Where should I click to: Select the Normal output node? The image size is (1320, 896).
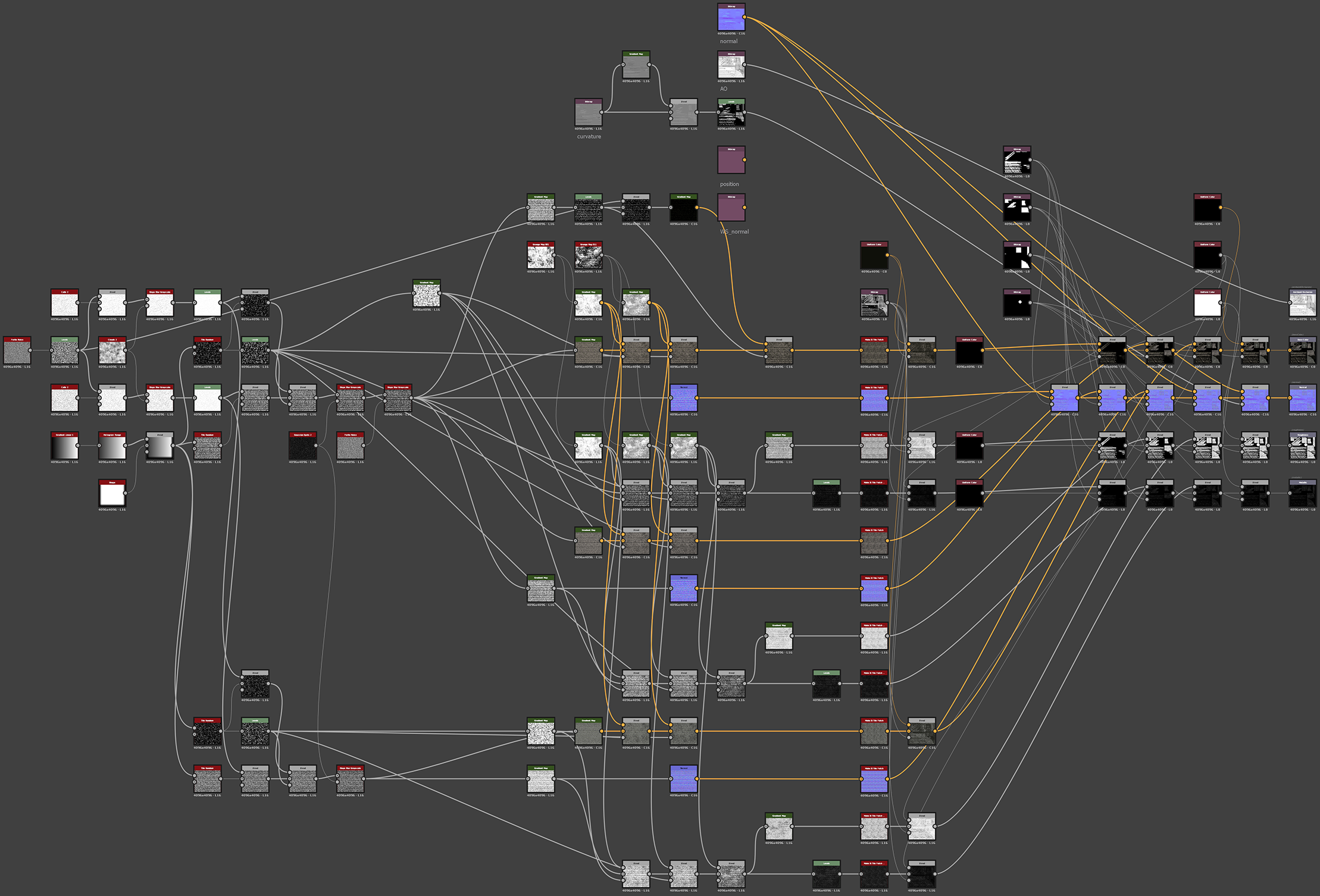(1303, 398)
